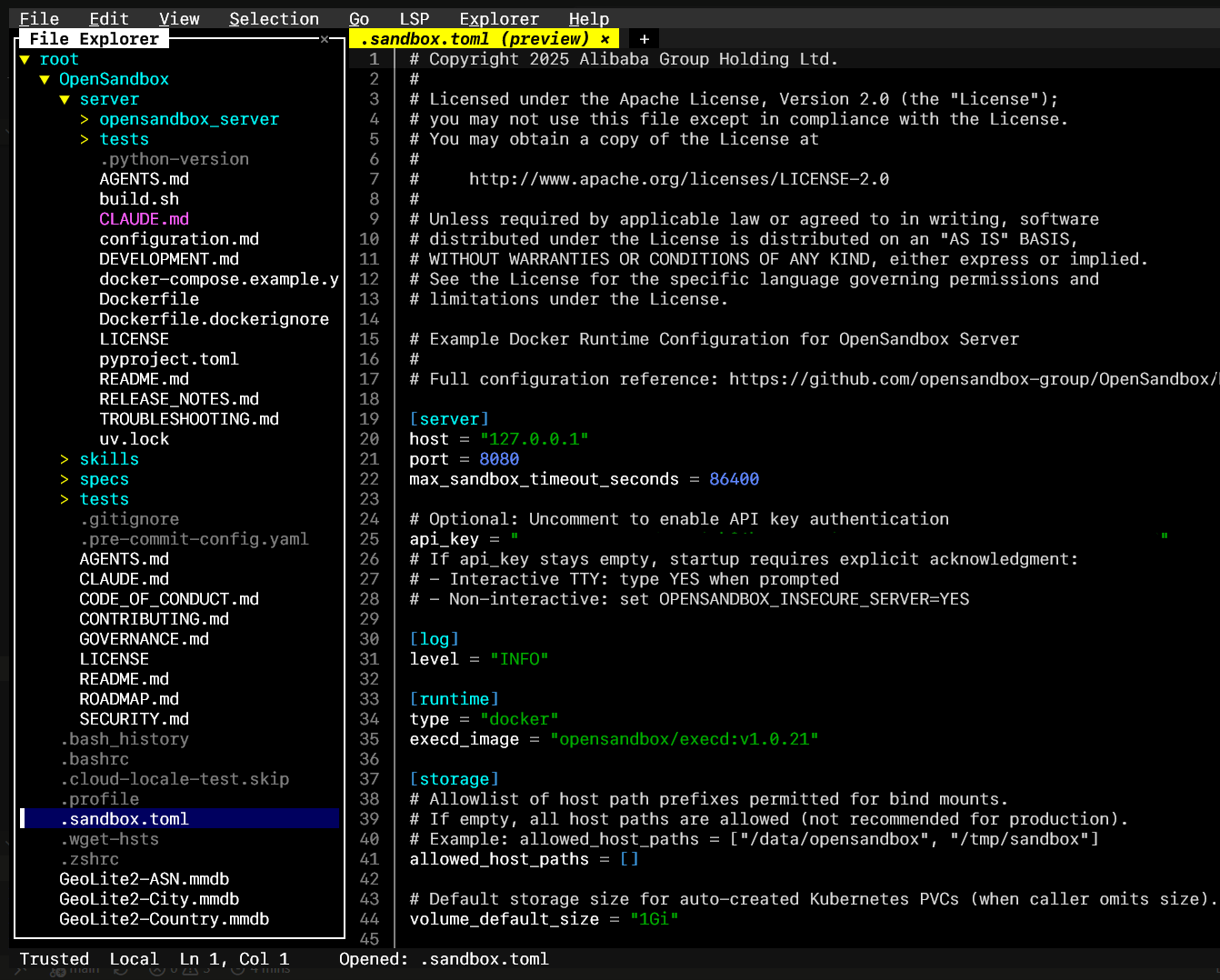The image size is (1220, 980).
Task: Open .bashrc file
Action: pos(95,759)
